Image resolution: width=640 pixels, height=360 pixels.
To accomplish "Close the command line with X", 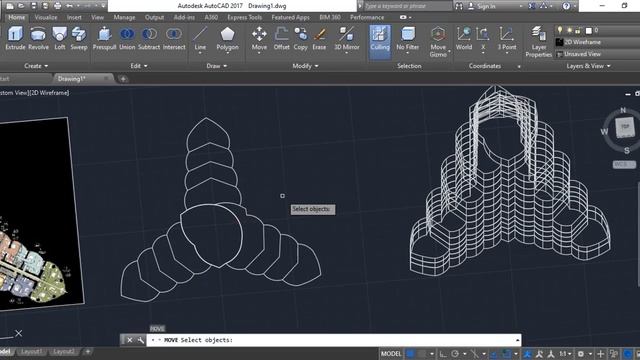I will click(x=129, y=340).
